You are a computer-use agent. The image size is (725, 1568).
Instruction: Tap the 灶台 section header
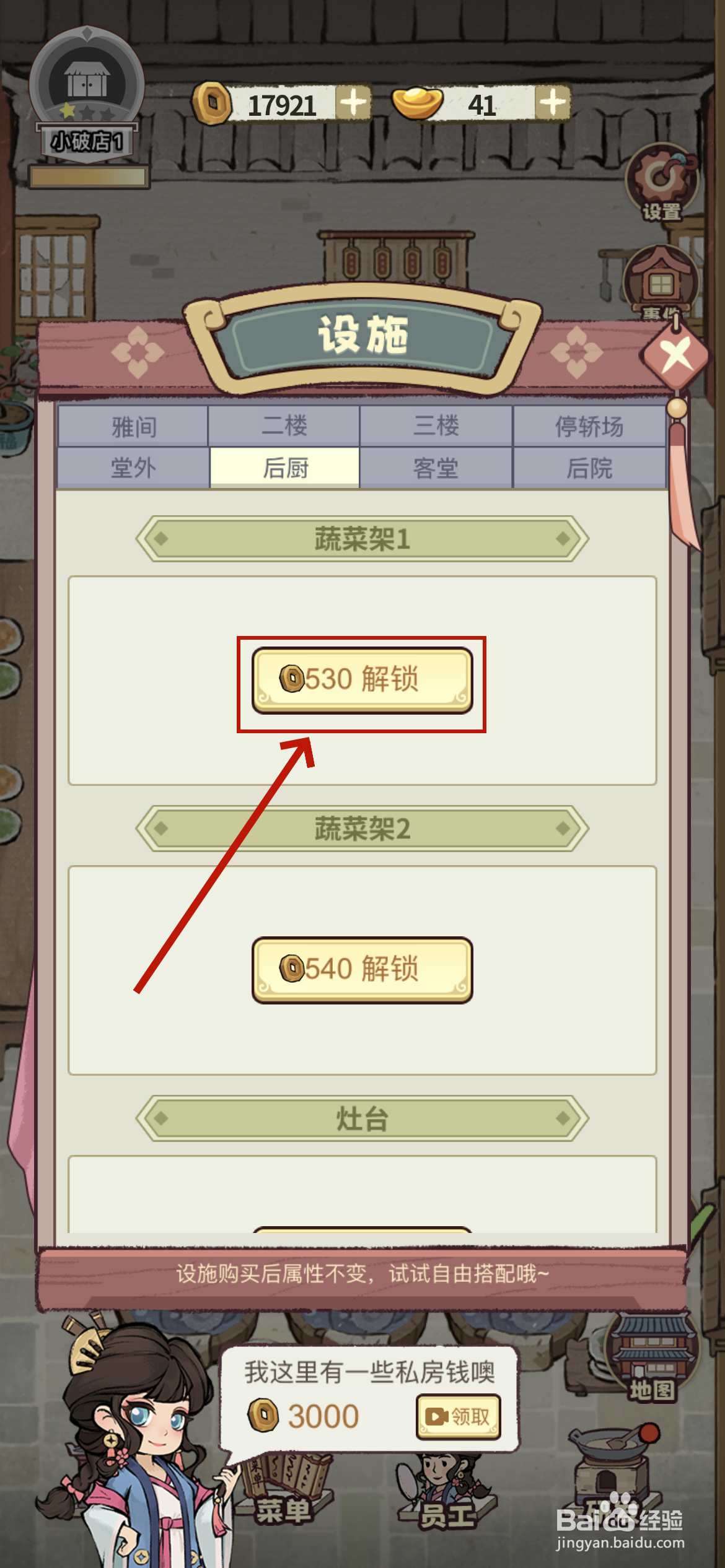(362, 1118)
